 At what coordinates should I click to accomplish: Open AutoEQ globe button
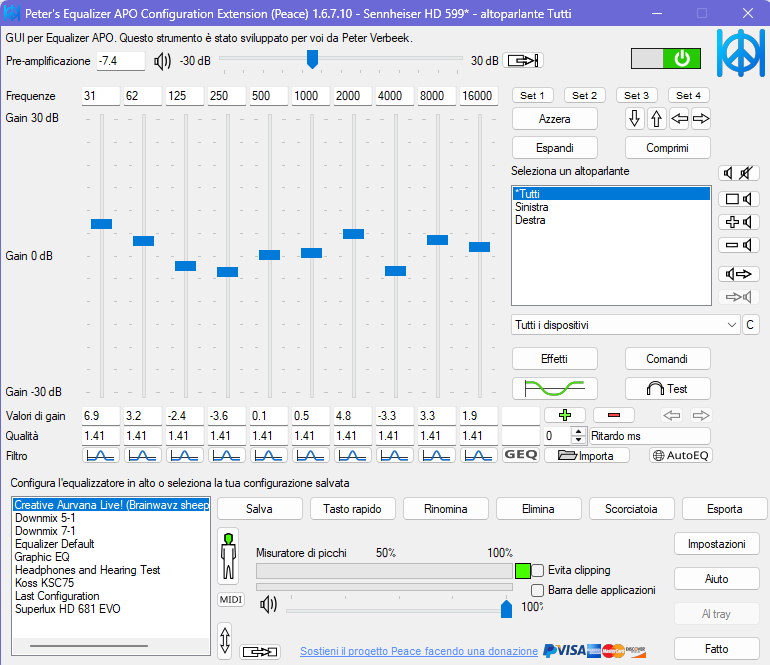click(681, 455)
